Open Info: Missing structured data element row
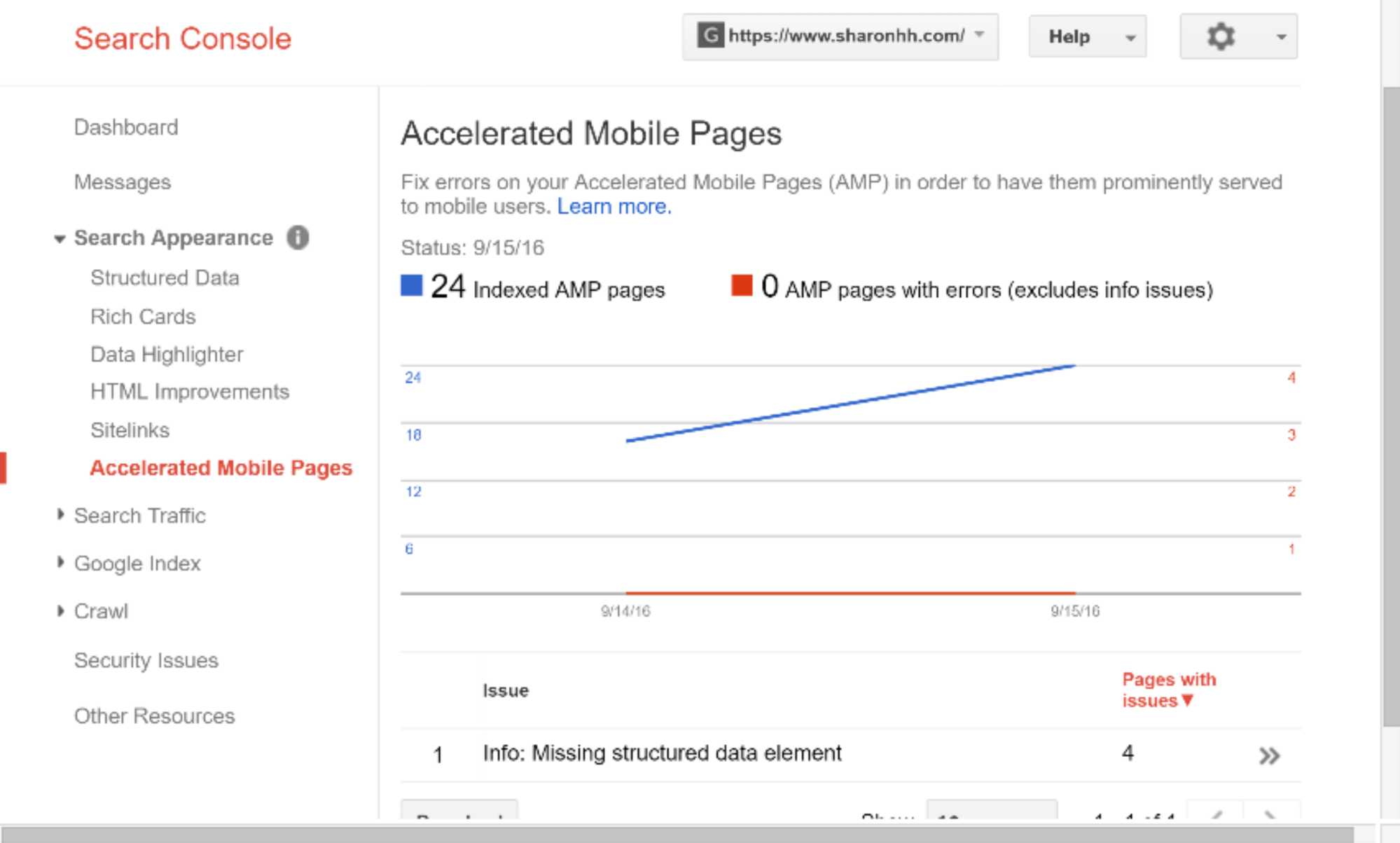1400x843 pixels. (x=662, y=753)
